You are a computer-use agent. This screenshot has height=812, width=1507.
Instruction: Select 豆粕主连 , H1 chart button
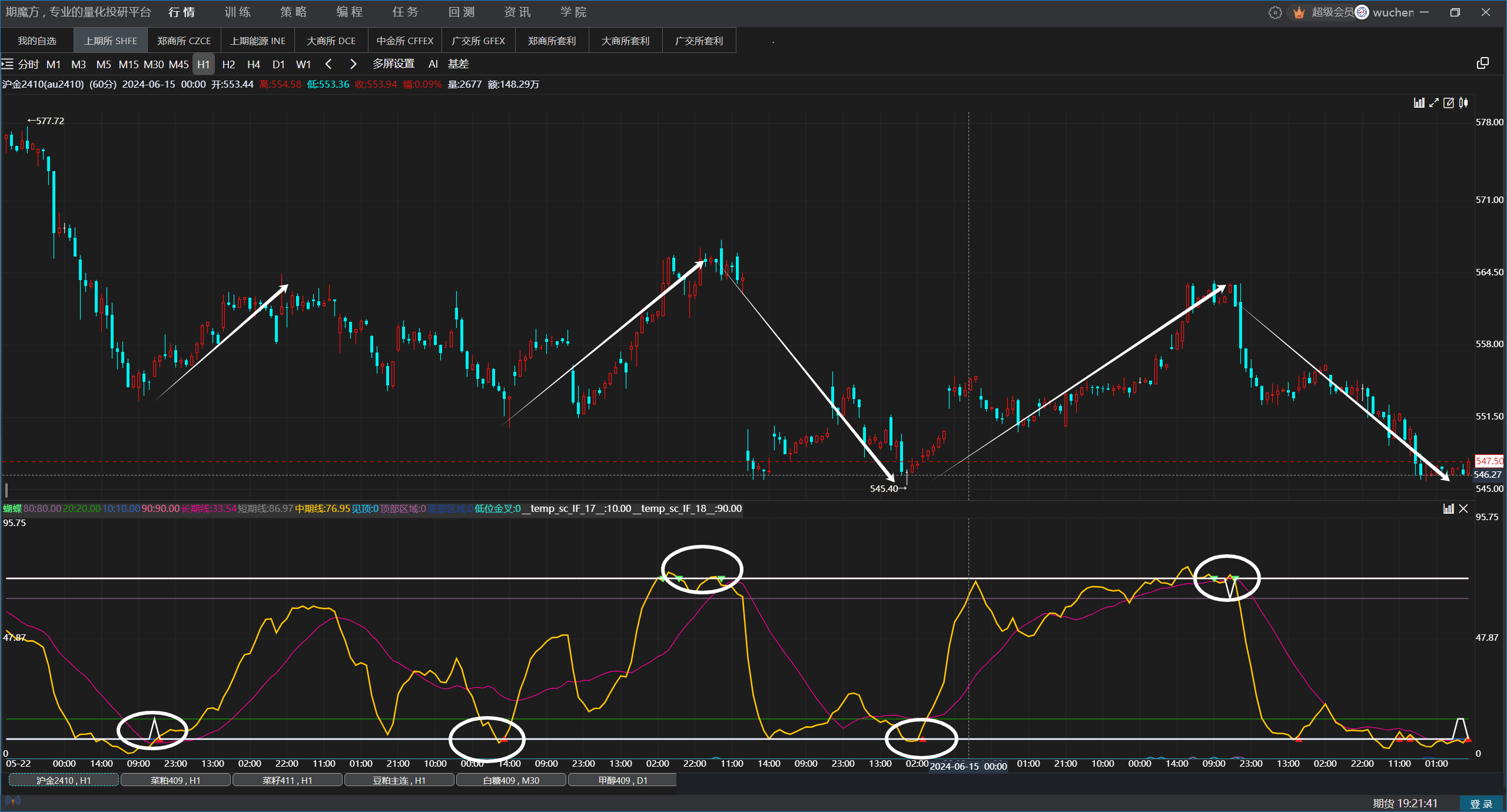coord(399,780)
